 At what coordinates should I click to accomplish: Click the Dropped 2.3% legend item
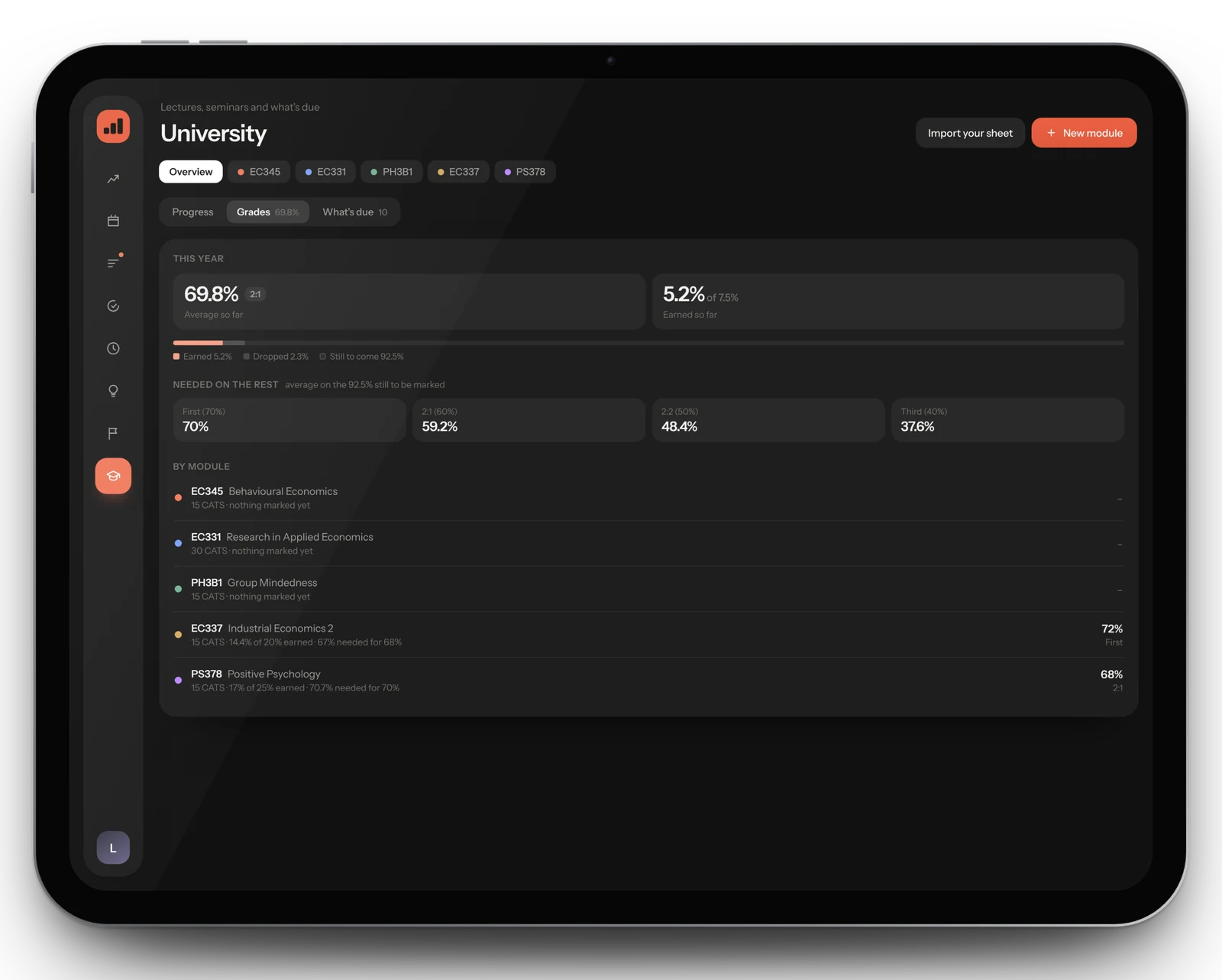click(276, 357)
